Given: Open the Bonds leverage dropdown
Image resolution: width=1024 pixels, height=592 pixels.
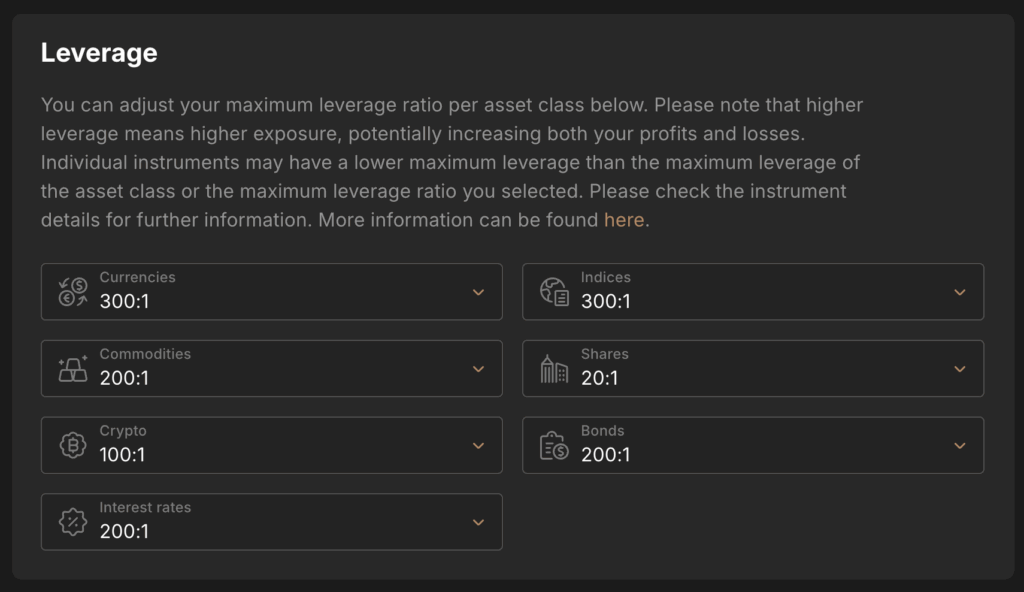Looking at the screenshot, I should point(961,445).
